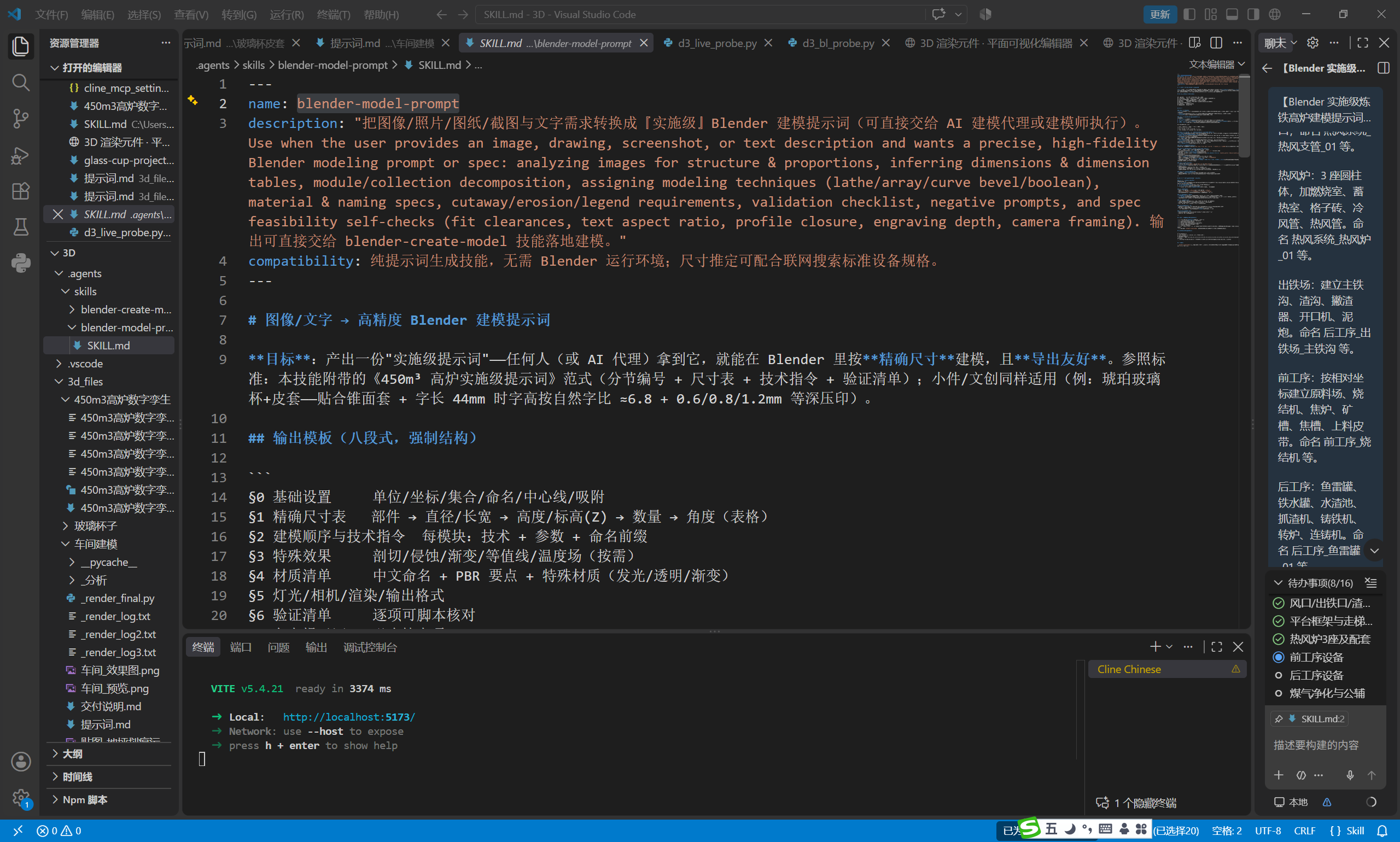Toggle the bottom panel visibility
The image size is (1400, 842).
point(1232,14)
